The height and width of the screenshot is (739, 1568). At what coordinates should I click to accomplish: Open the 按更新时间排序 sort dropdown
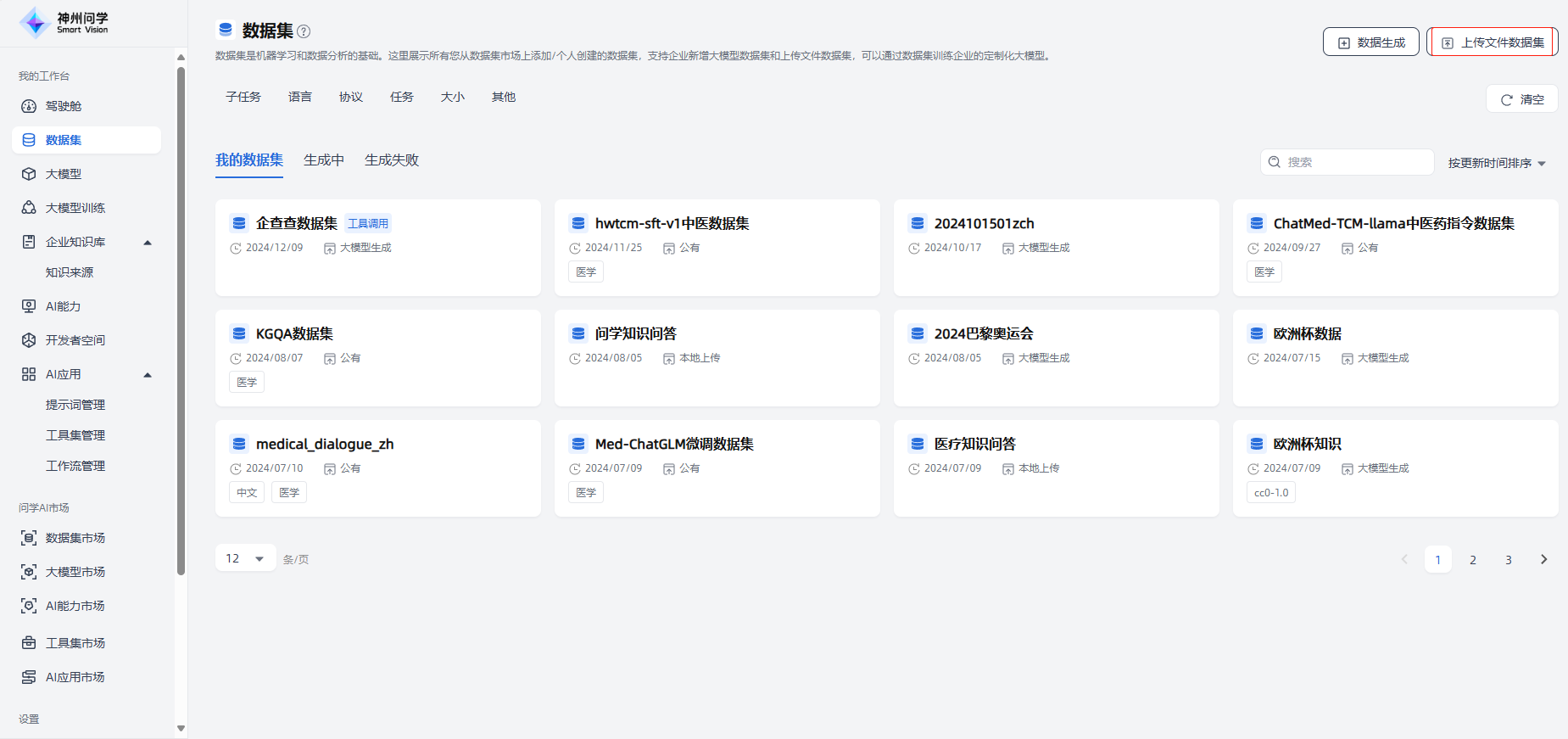pyautogui.click(x=1497, y=163)
